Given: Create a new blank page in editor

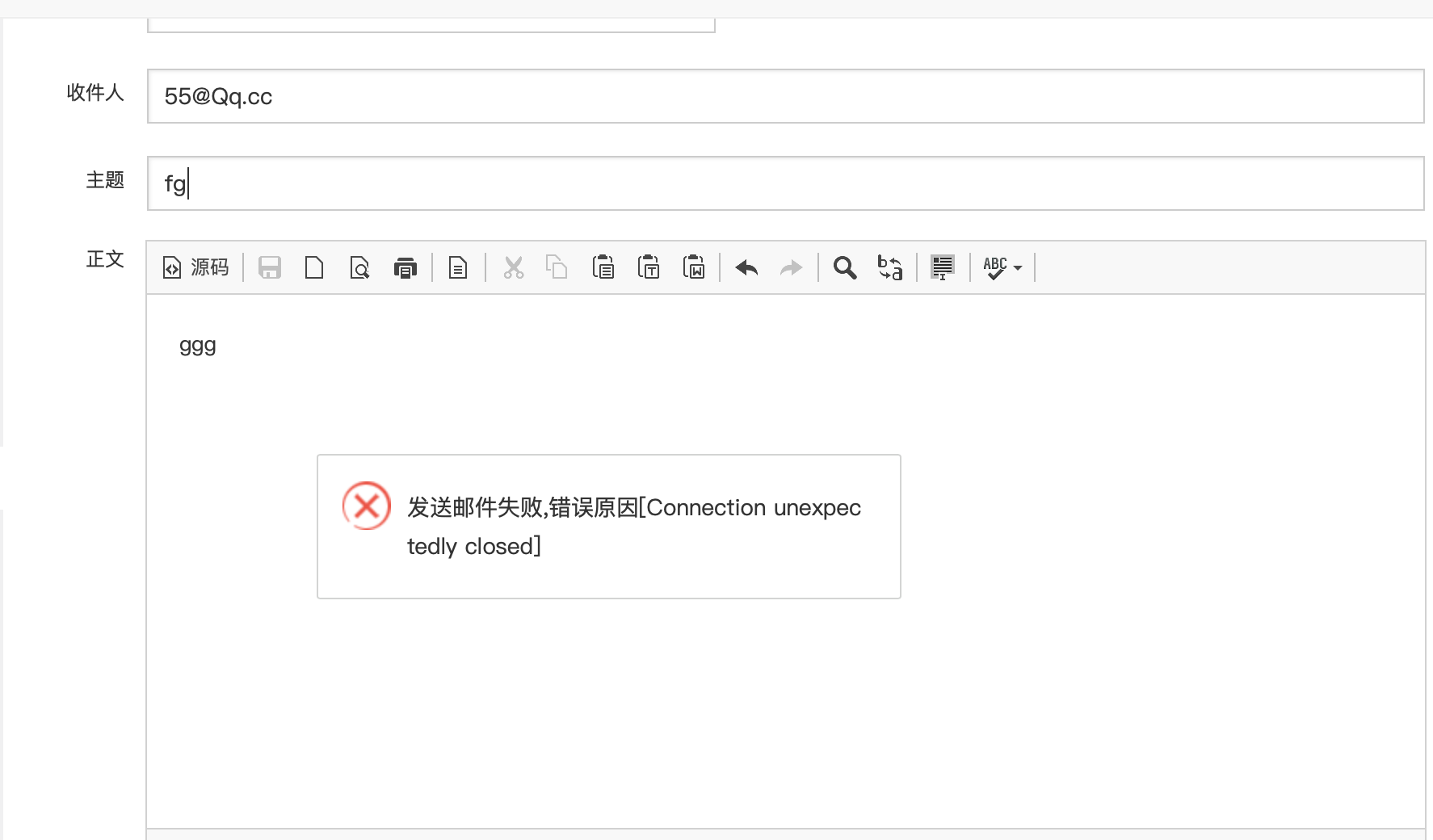Looking at the screenshot, I should pyautogui.click(x=314, y=267).
